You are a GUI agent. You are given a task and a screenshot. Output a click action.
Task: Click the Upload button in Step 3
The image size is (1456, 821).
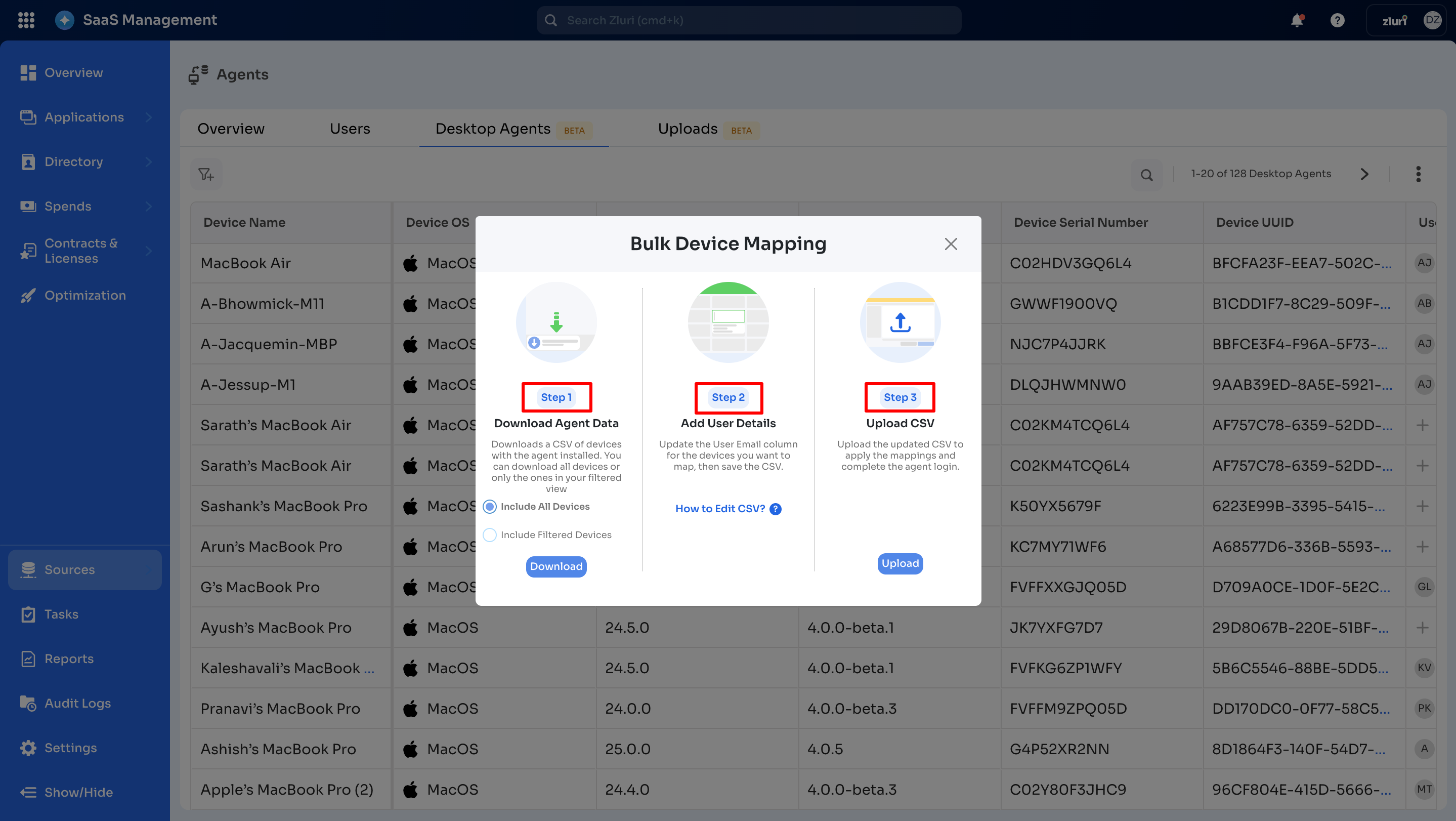(900, 563)
